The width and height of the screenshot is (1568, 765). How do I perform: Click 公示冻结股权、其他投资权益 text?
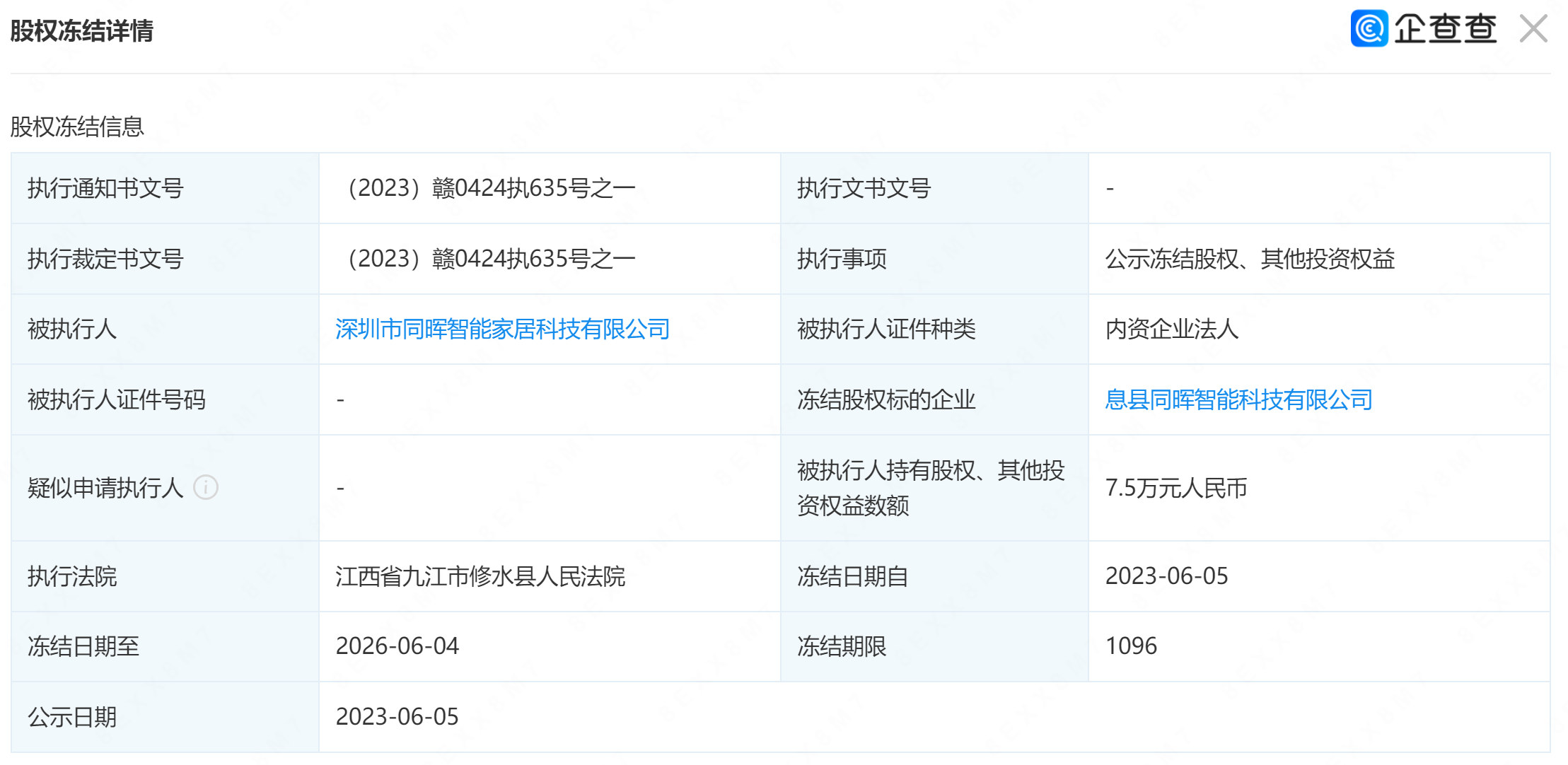(x=1250, y=259)
